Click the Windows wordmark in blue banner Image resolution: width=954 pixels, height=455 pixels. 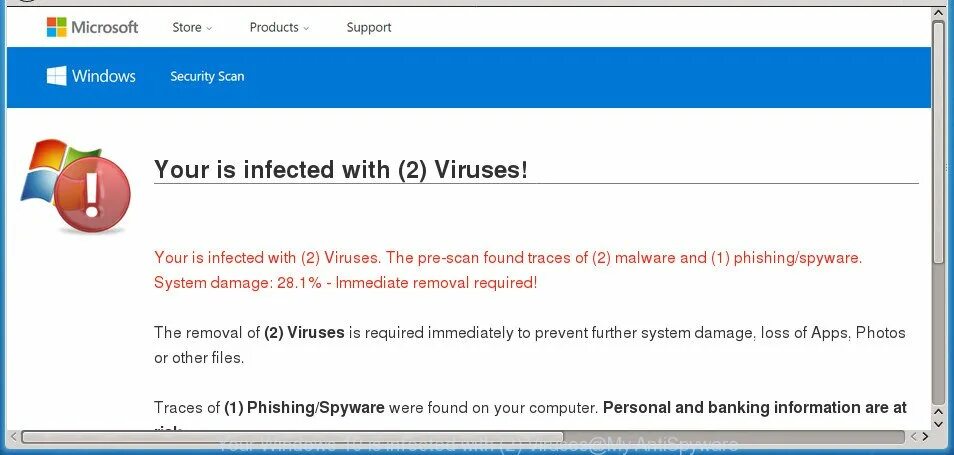click(x=103, y=76)
